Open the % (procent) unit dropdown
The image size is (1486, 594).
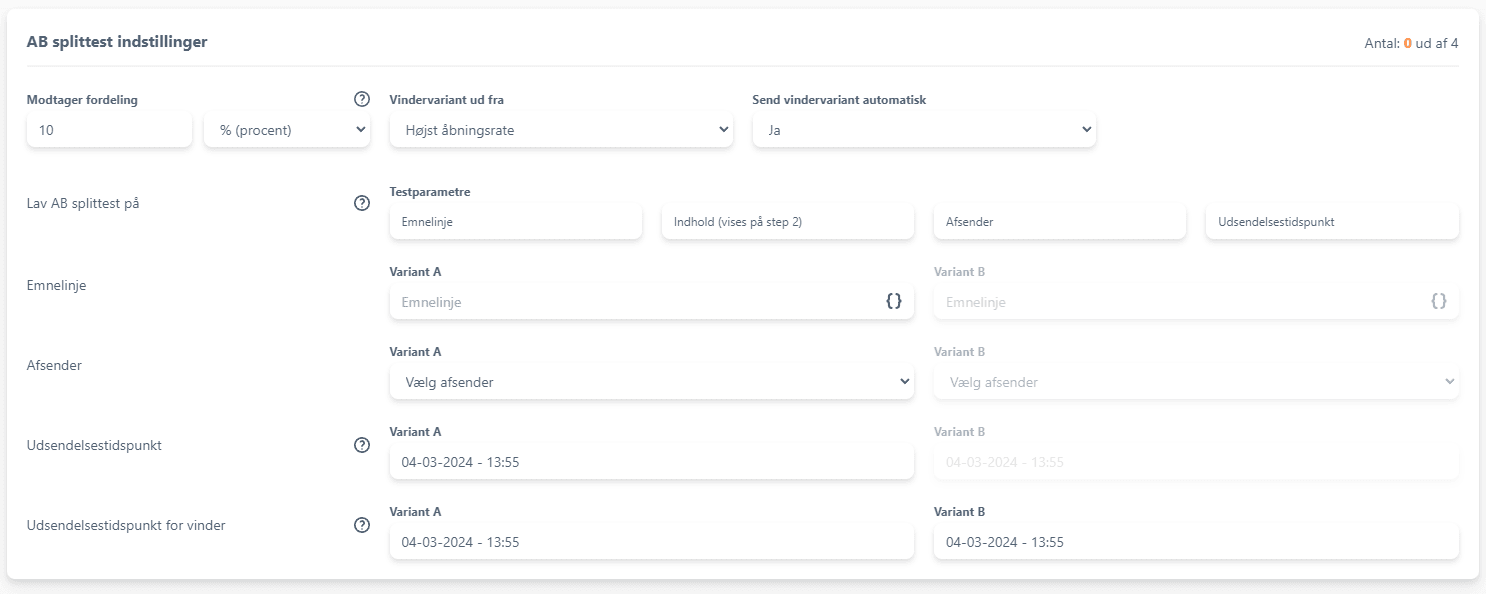point(287,130)
